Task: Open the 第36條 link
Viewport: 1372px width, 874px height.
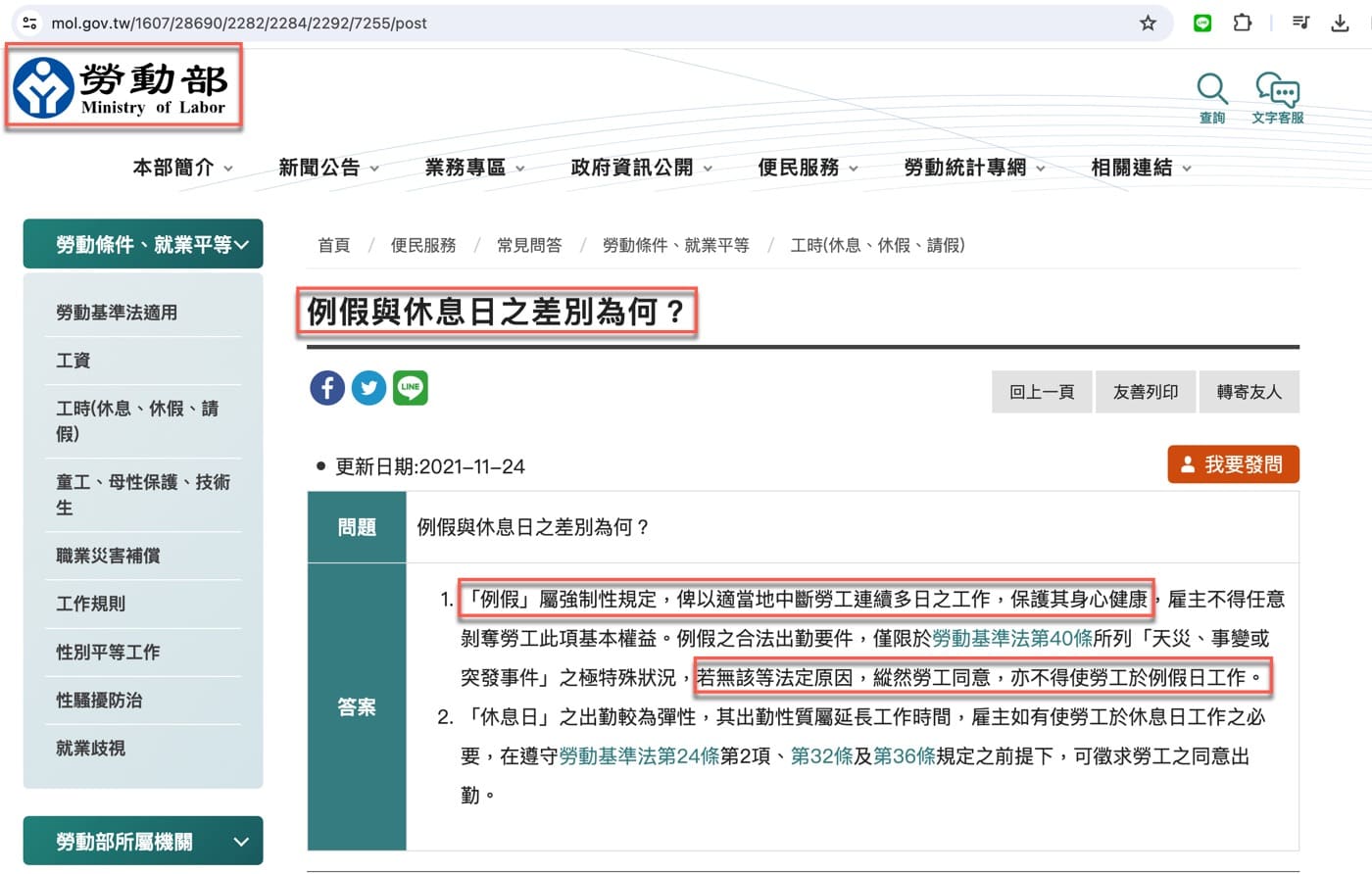Action: point(904,756)
